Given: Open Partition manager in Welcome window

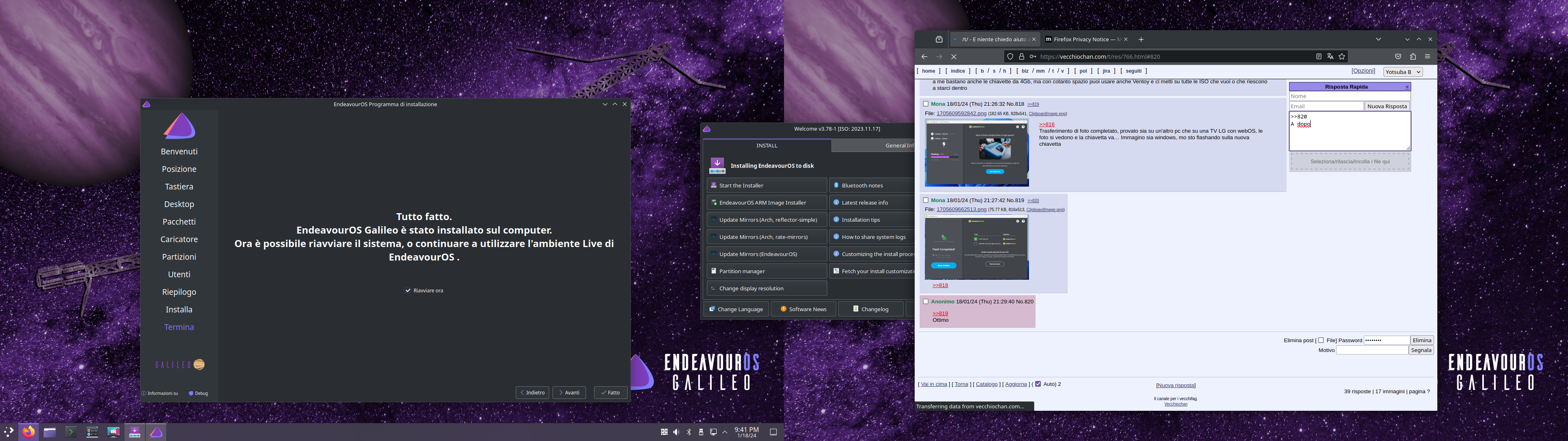Looking at the screenshot, I should point(766,271).
